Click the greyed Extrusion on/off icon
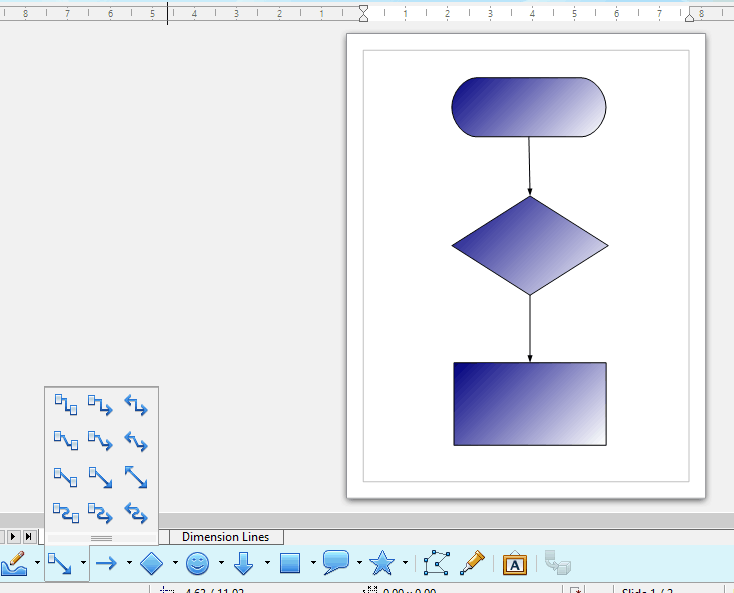The height and width of the screenshot is (593, 734). point(558,563)
